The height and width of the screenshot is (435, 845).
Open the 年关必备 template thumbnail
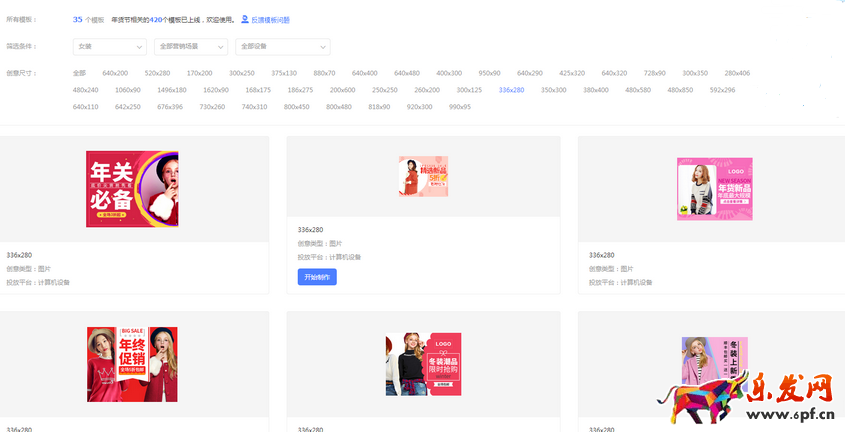click(x=132, y=189)
